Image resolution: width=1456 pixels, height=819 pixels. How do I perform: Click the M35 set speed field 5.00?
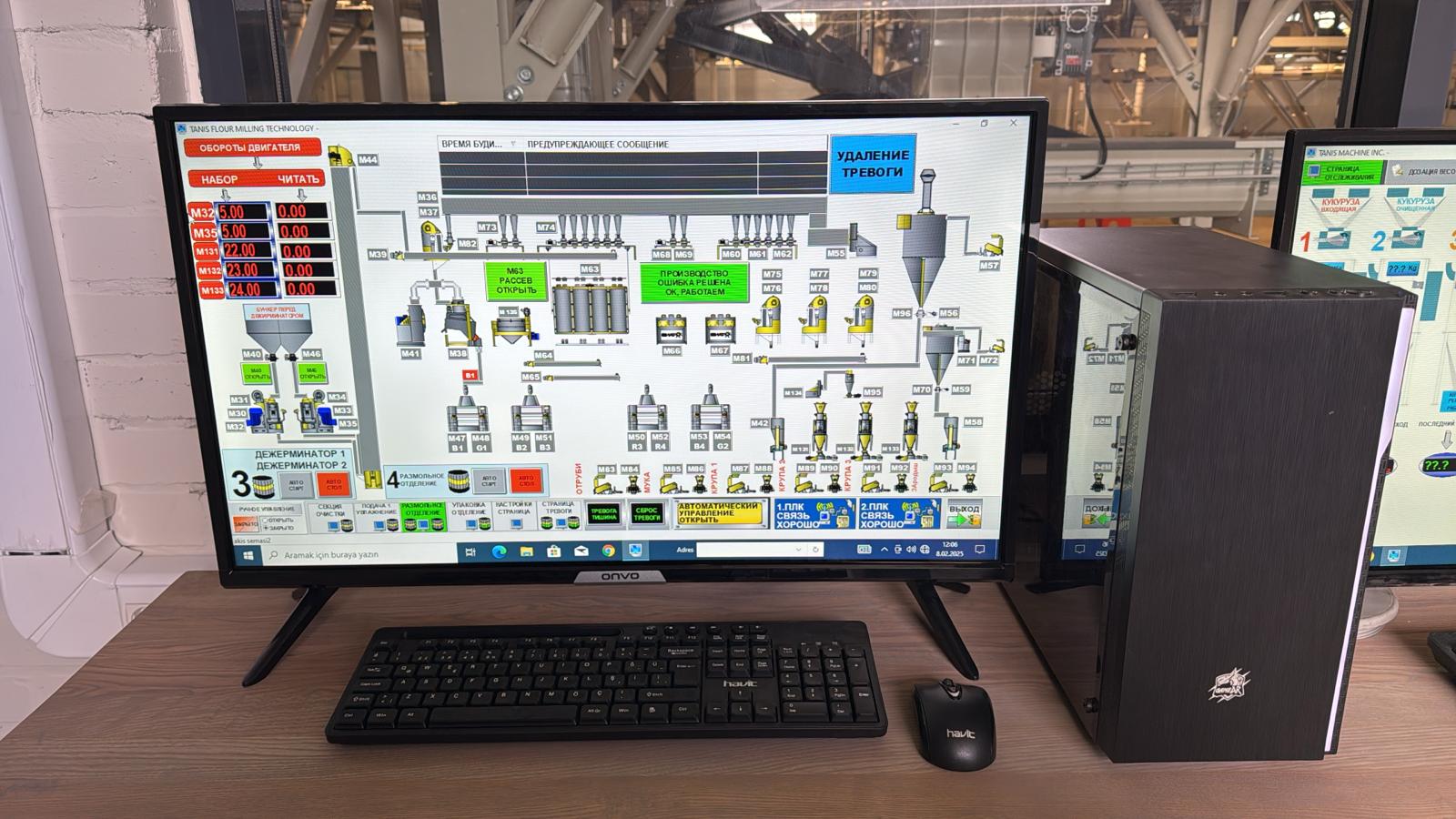click(x=246, y=231)
